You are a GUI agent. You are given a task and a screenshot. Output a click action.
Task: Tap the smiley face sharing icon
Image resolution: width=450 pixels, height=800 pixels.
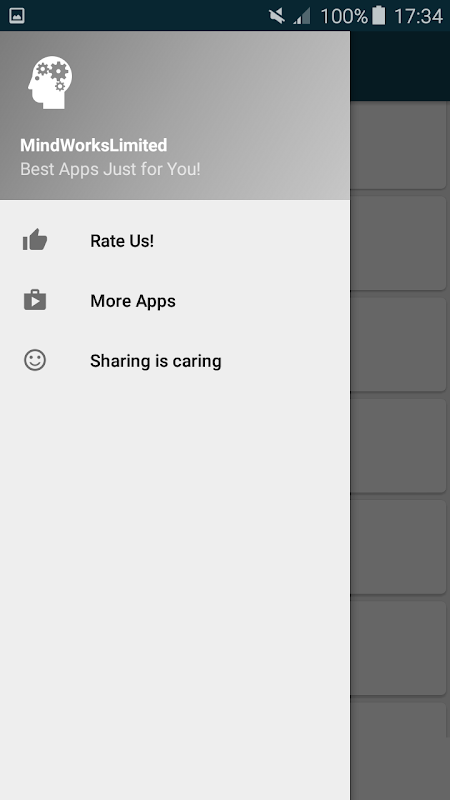(35, 360)
